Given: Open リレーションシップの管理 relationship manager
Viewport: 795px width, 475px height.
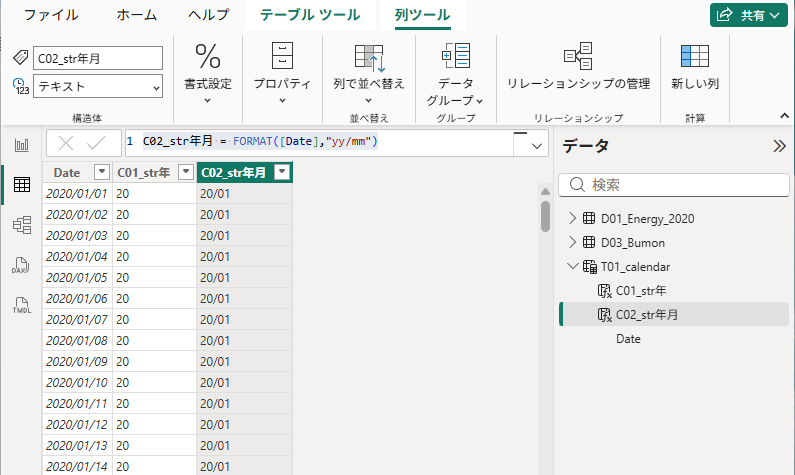Looking at the screenshot, I should click(x=579, y=66).
